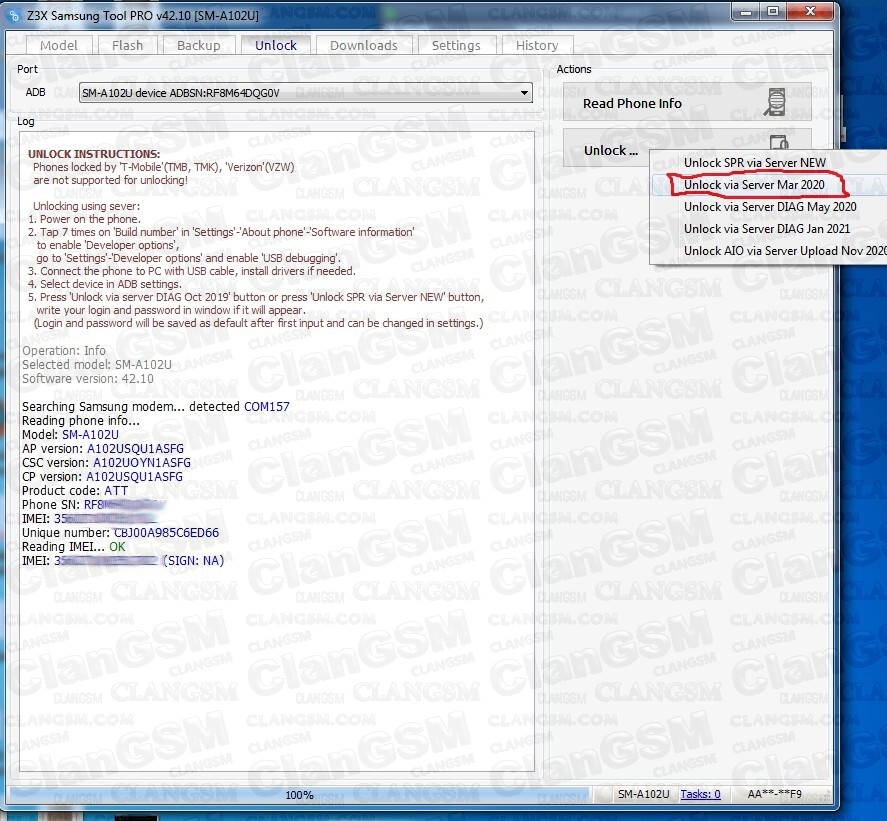Open the Settings tab
The width and height of the screenshot is (887, 821).
456,45
